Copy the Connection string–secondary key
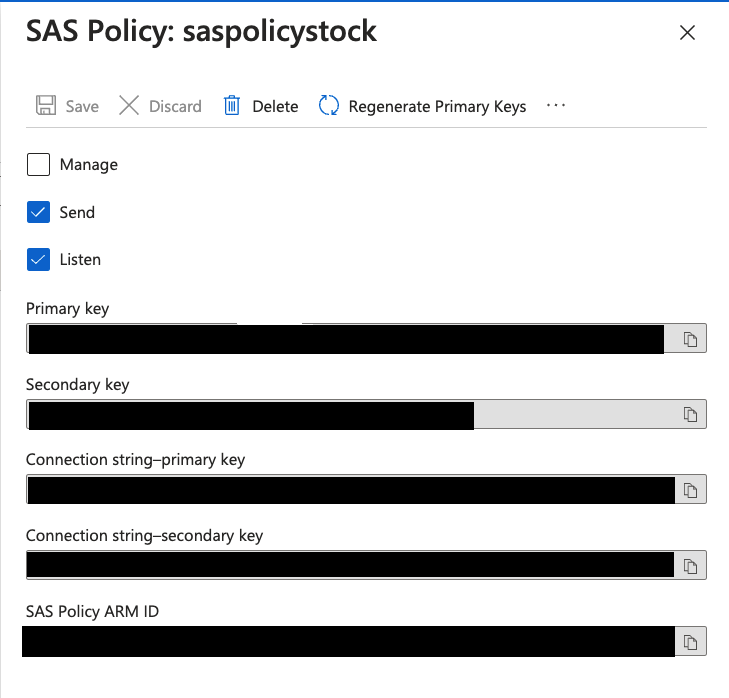The width and height of the screenshot is (729, 698). pyautogui.click(x=690, y=566)
